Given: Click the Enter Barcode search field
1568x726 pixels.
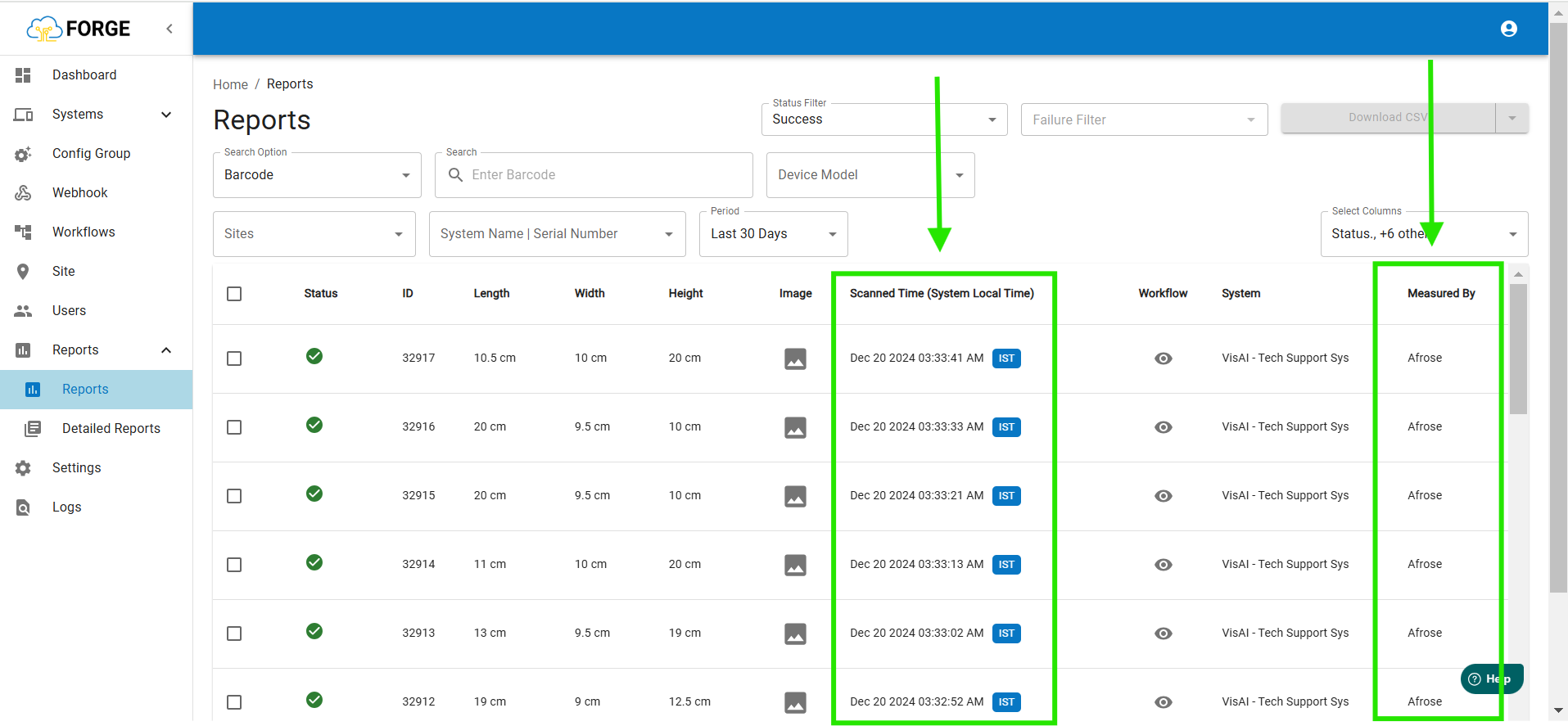Looking at the screenshot, I should coord(606,175).
